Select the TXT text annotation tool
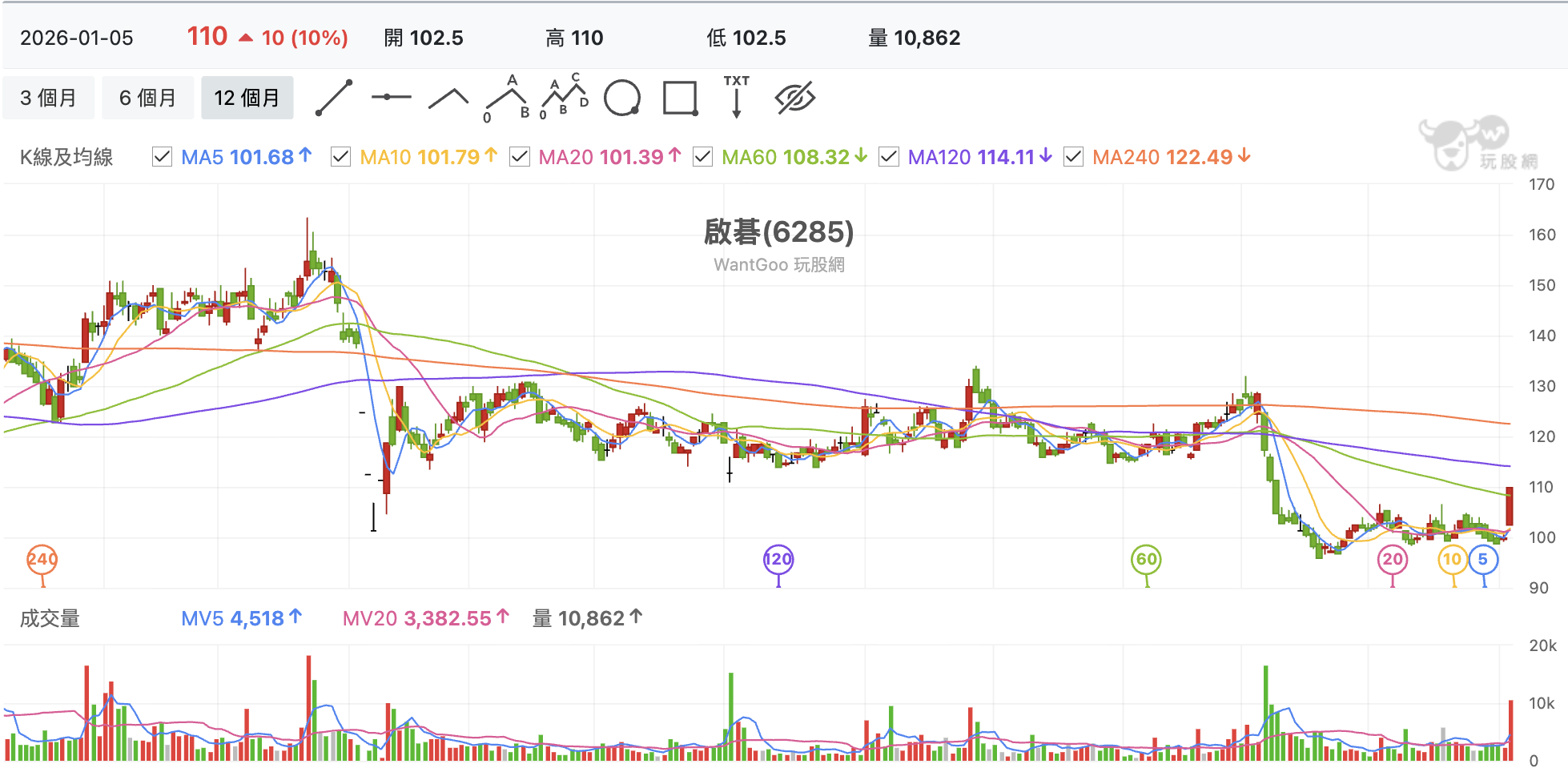 (x=737, y=97)
